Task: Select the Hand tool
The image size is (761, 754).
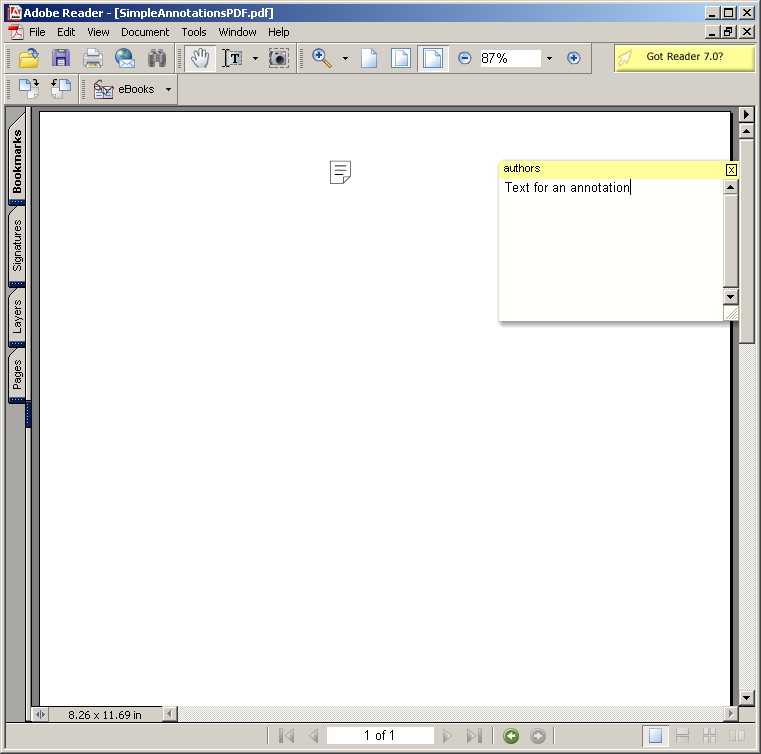Action: coord(200,58)
